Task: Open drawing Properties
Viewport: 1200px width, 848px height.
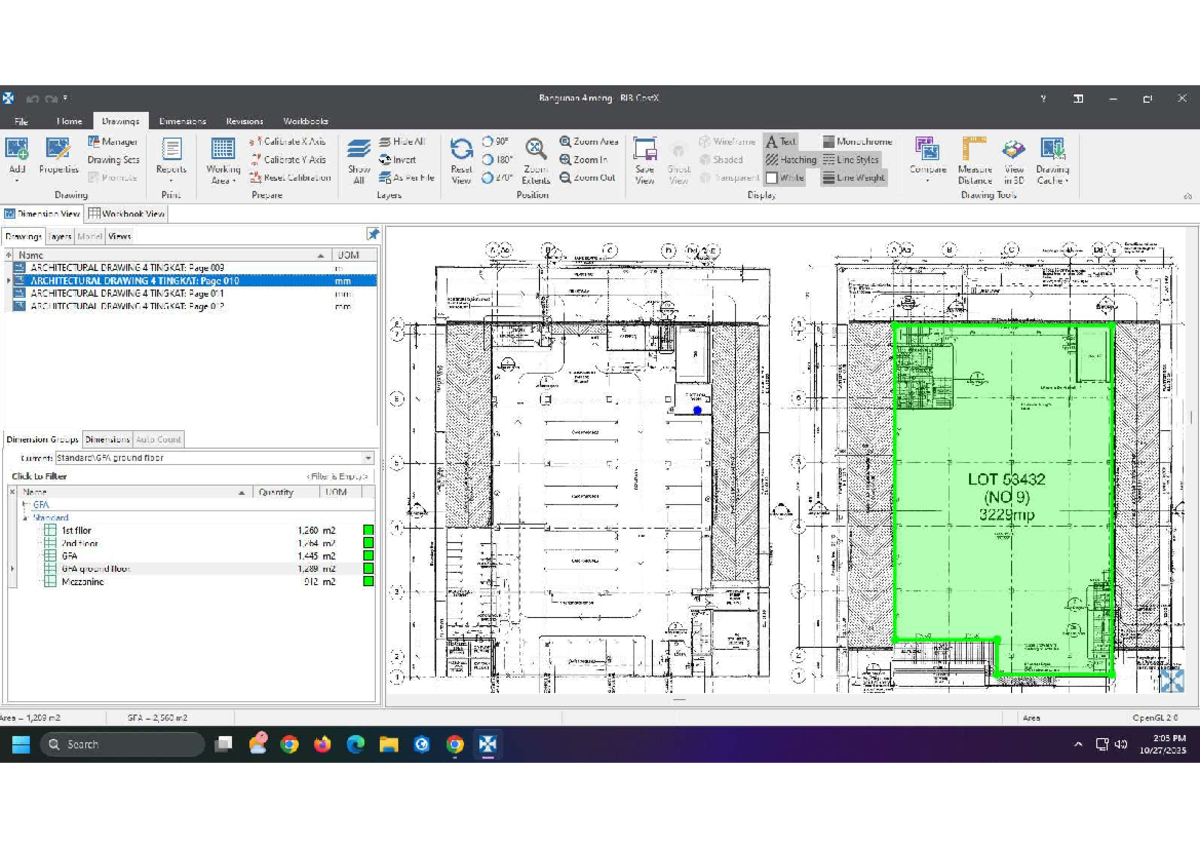Action: (x=58, y=158)
